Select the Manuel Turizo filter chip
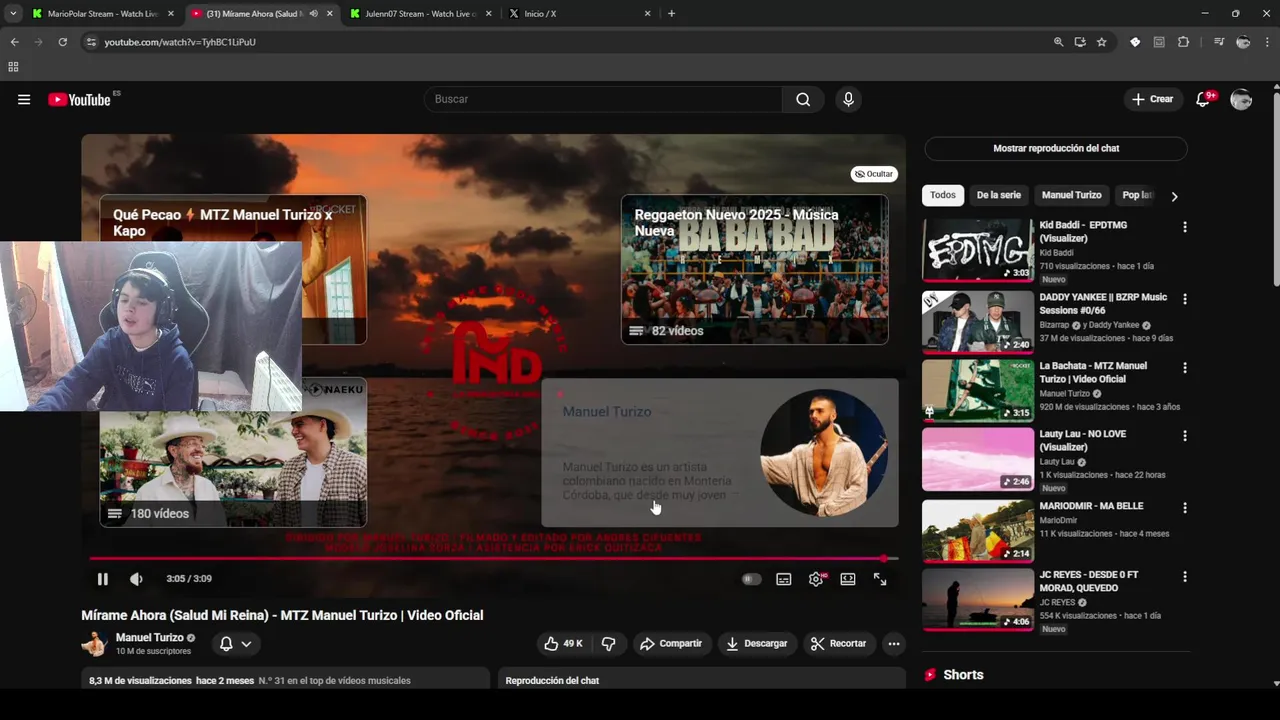This screenshot has width=1280, height=720. (x=1071, y=195)
